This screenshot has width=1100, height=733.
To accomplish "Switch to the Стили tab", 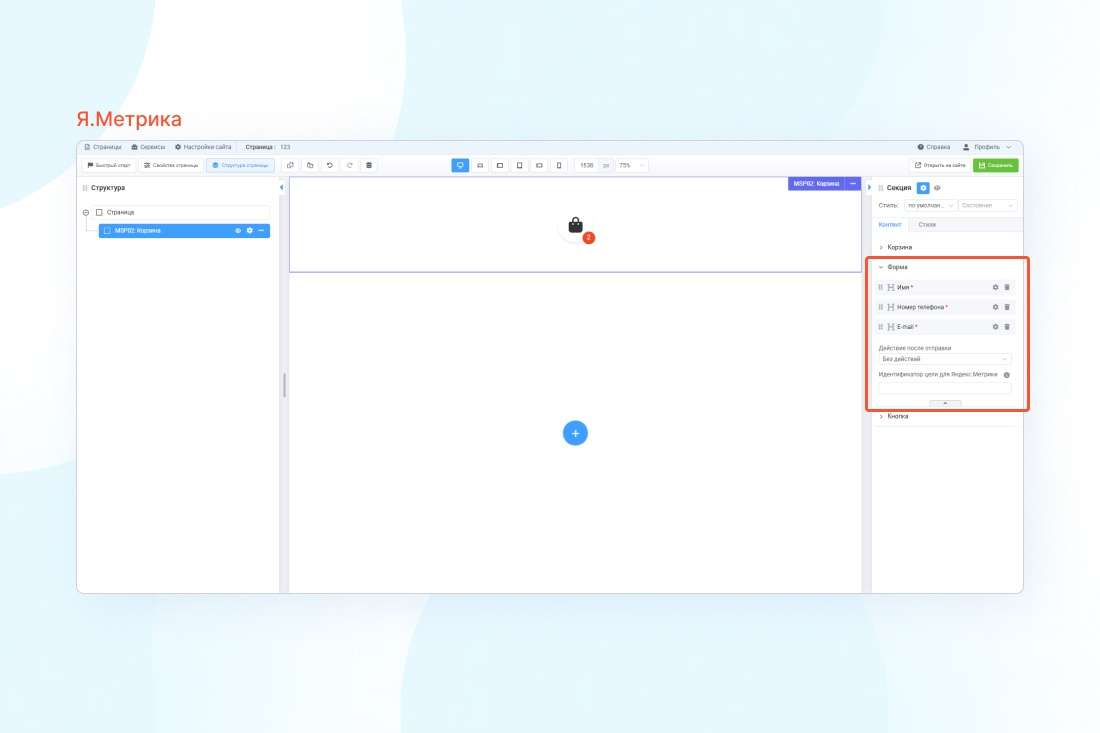I will coord(927,224).
